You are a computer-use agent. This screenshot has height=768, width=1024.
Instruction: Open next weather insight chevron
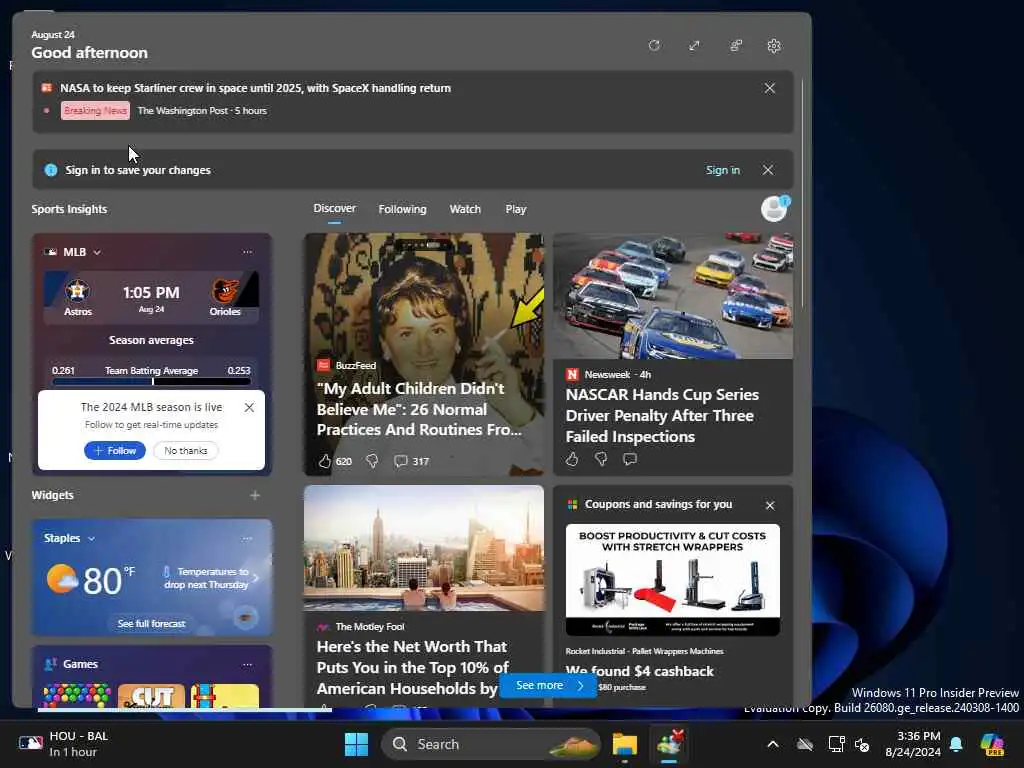pyautogui.click(x=255, y=578)
